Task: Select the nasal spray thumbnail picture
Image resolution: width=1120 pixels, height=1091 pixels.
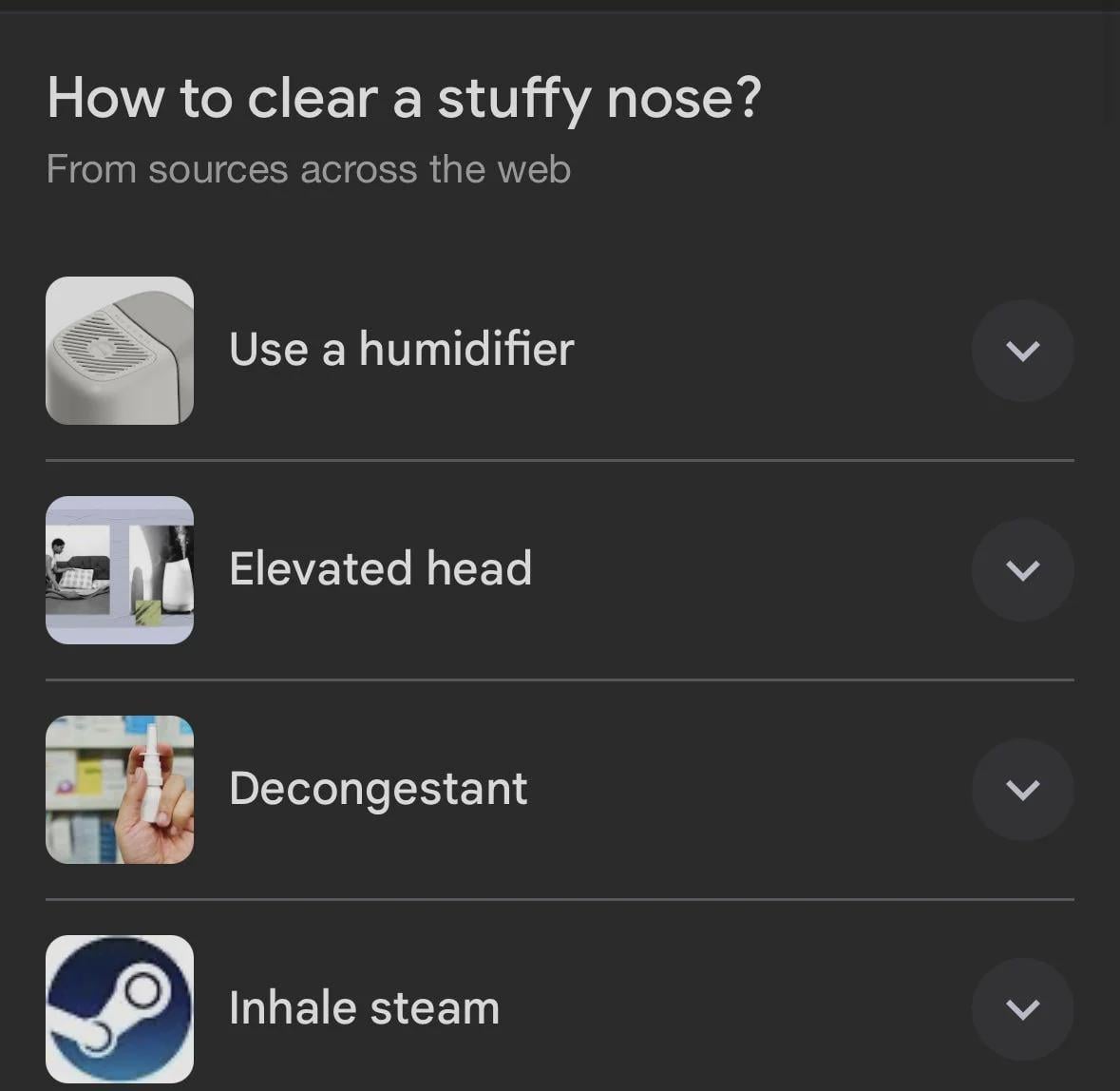Action: pos(120,790)
